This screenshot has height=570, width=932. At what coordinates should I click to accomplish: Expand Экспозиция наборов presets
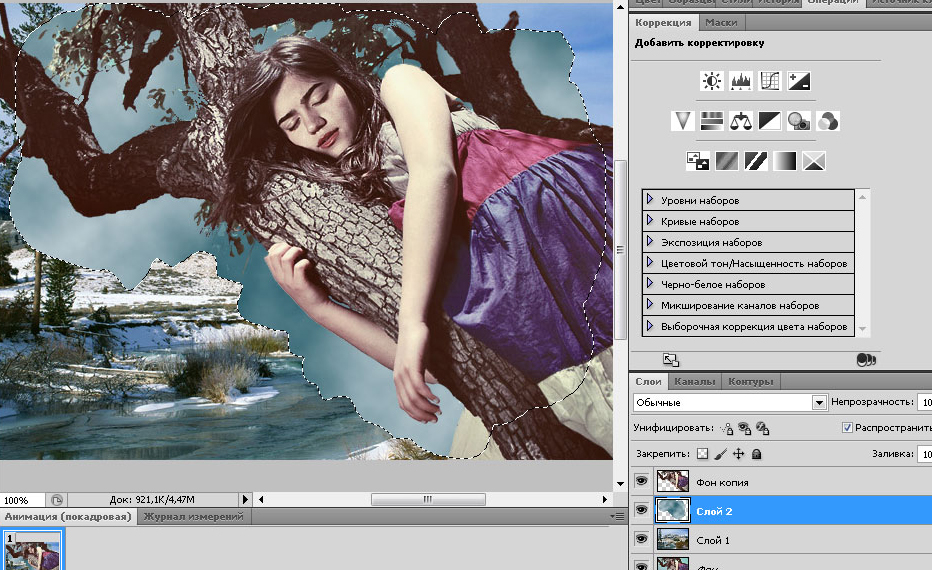[x=650, y=242]
